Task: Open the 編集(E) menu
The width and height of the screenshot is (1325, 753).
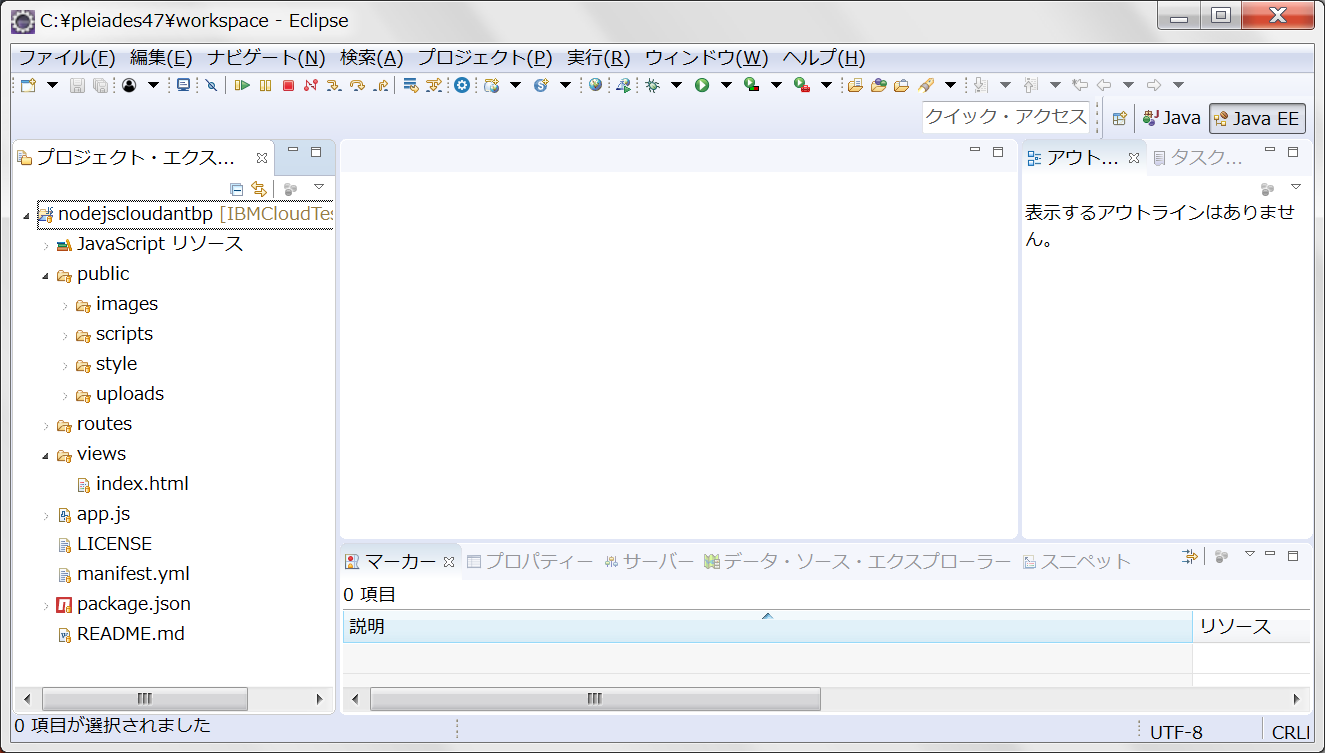Action: [x=161, y=58]
